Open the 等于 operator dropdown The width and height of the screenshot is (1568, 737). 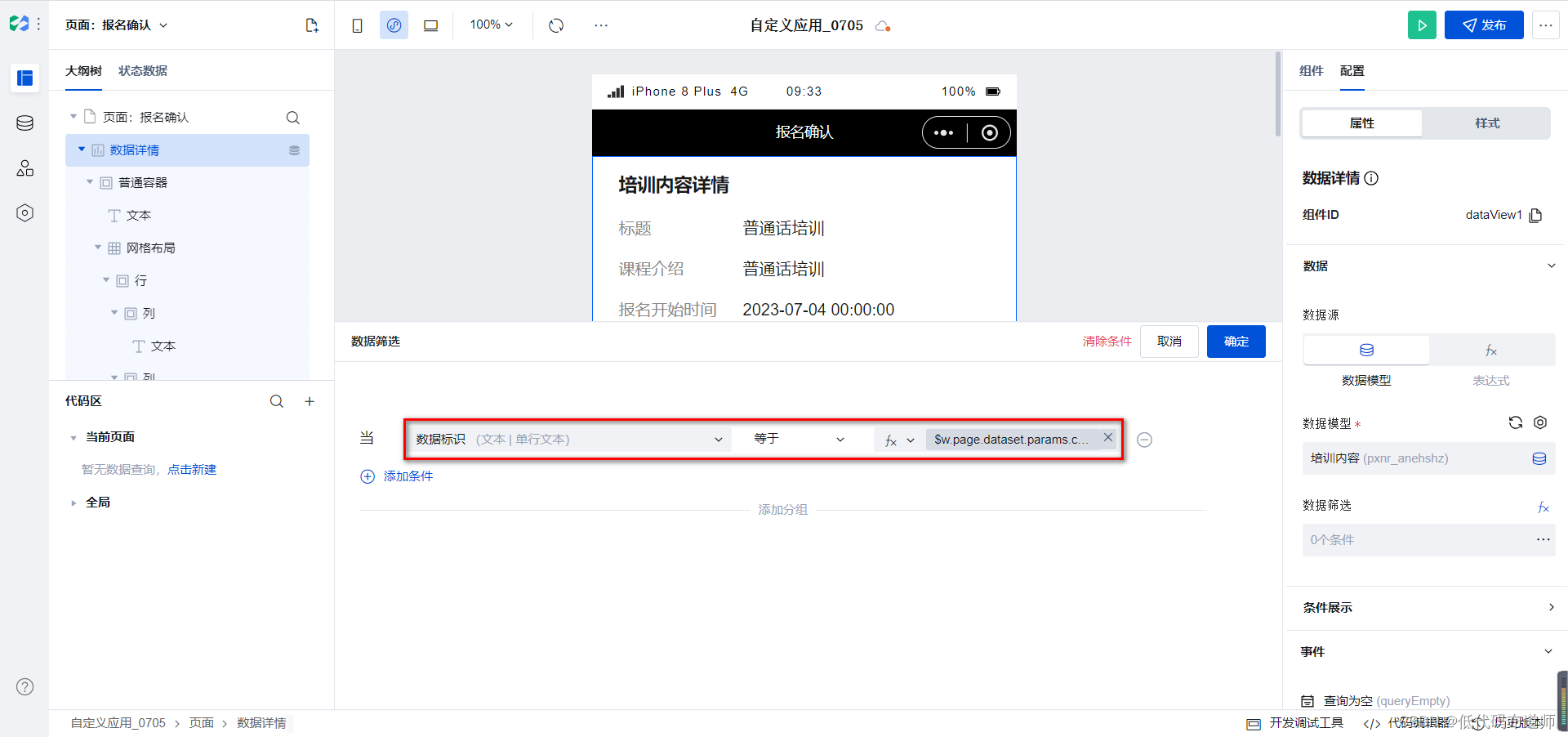pyautogui.click(x=799, y=439)
